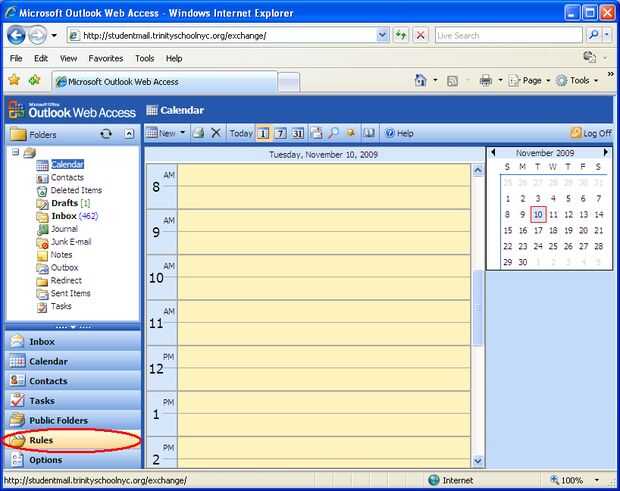
Task: Select Deleted Items in folder tree
Action: tap(76, 191)
